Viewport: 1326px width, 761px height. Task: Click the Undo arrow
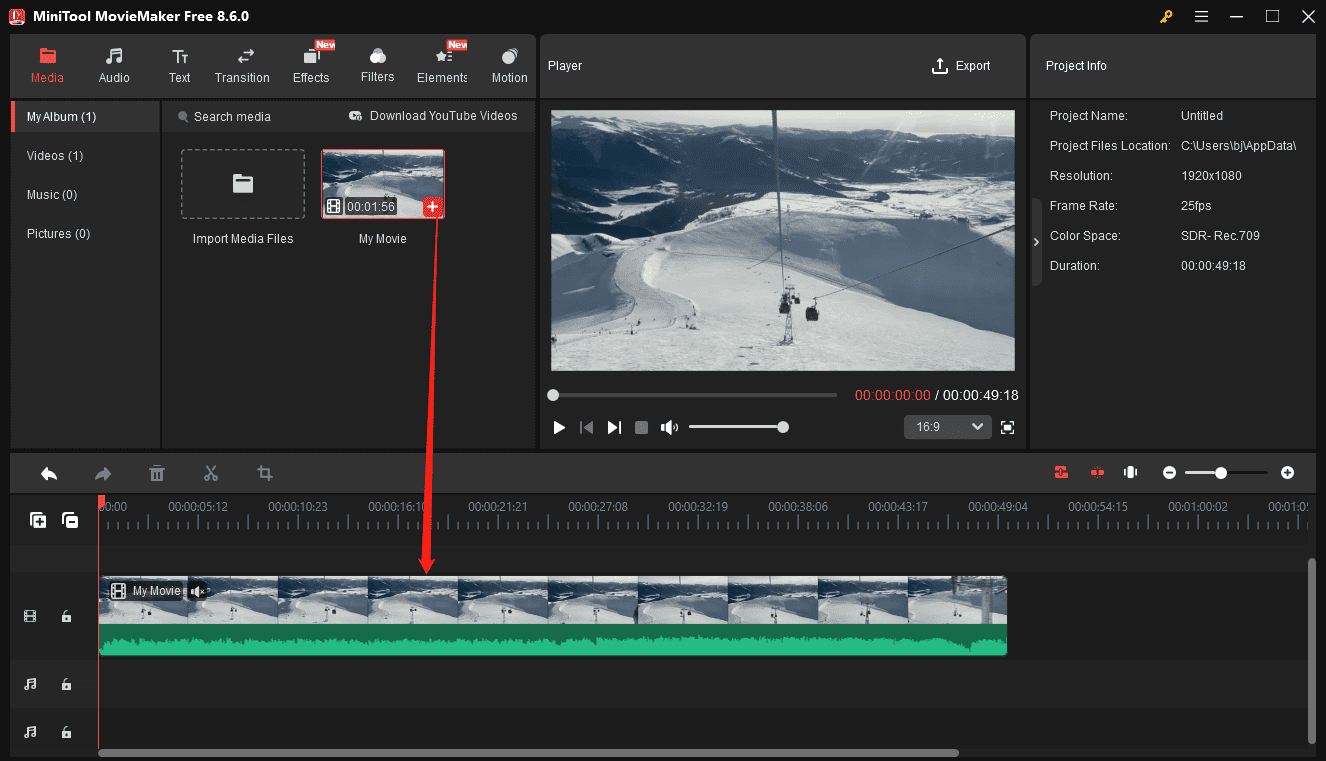(x=49, y=473)
